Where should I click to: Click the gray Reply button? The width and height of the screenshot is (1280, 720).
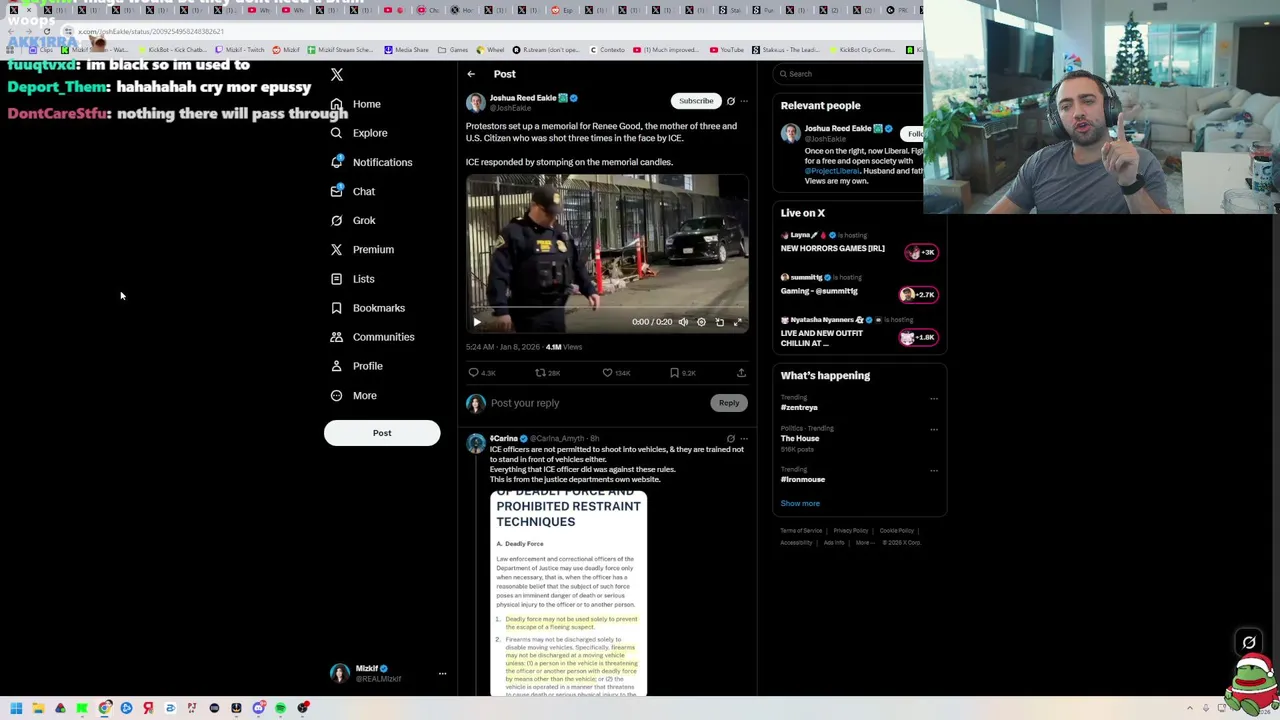coord(729,403)
